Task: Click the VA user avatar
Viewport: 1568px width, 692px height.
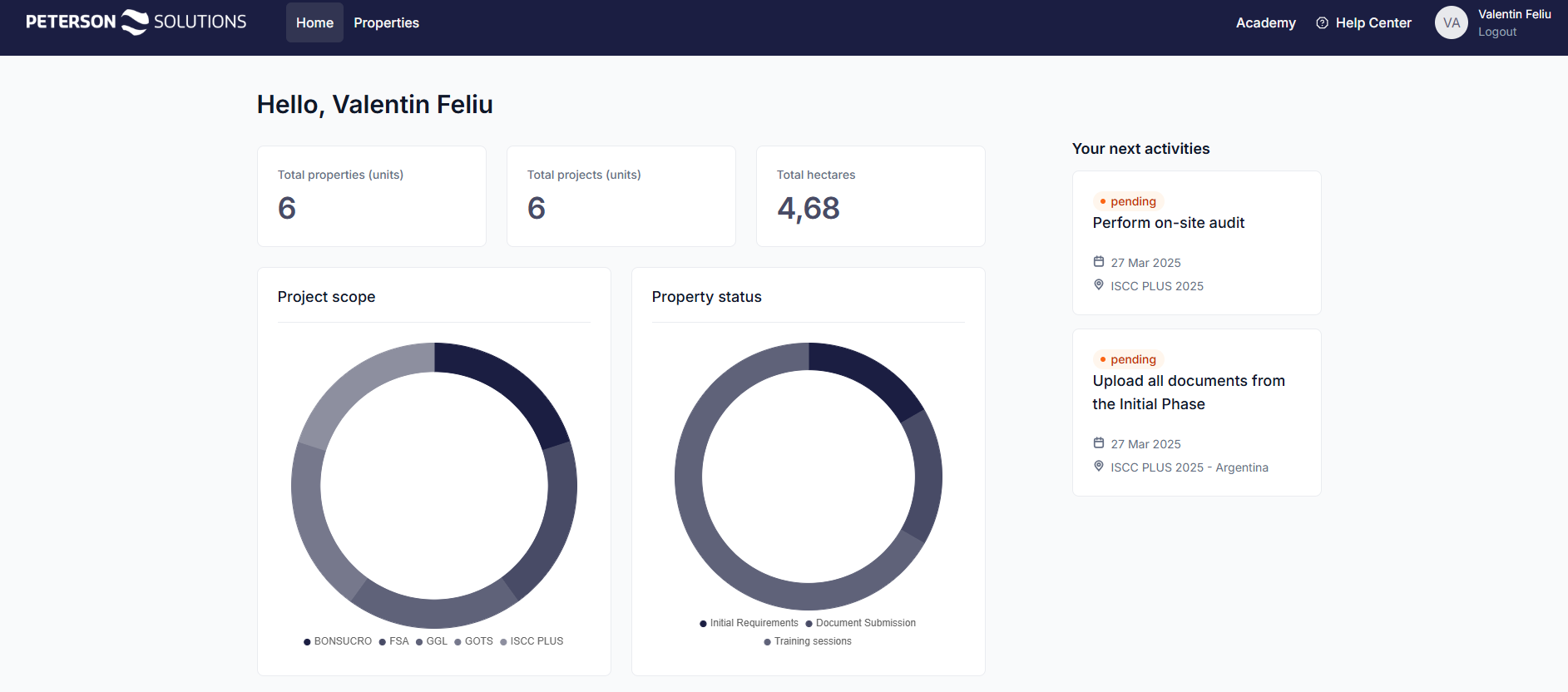Action: click(x=1451, y=23)
